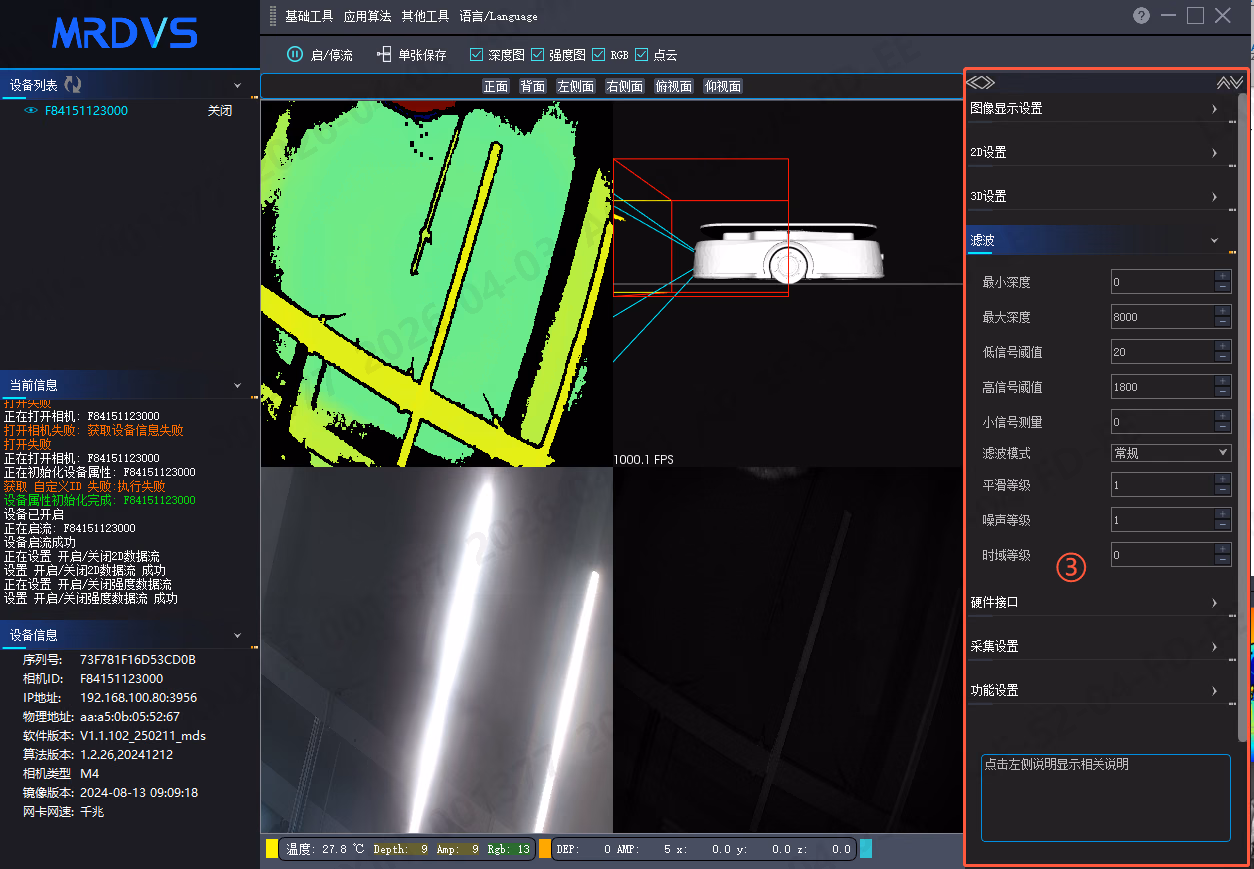Open the 其他工具 menu
The width and height of the screenshot is (1254, 869).
[425, 16]
